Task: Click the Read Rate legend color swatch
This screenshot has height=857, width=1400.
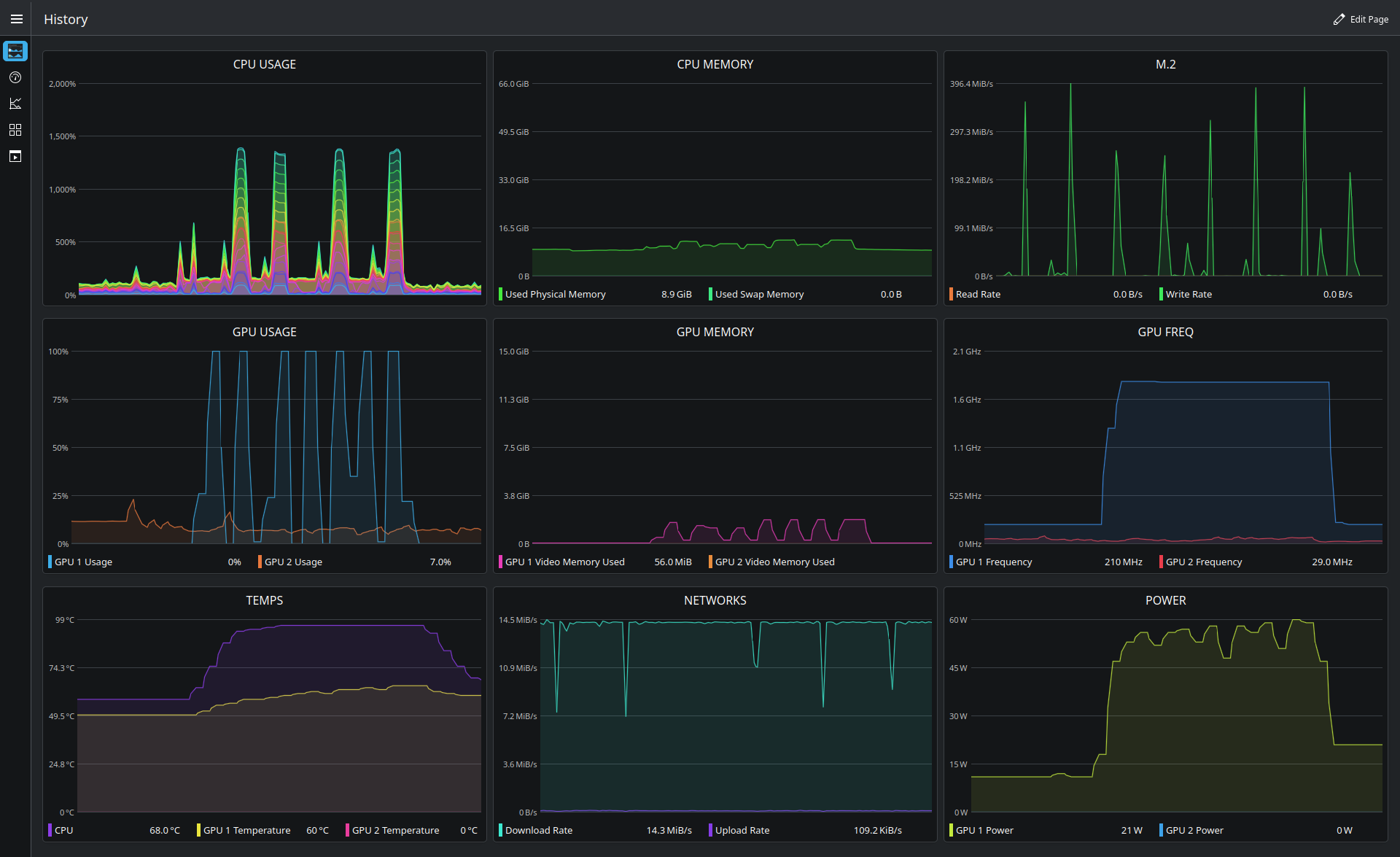Action: (951, 295)
